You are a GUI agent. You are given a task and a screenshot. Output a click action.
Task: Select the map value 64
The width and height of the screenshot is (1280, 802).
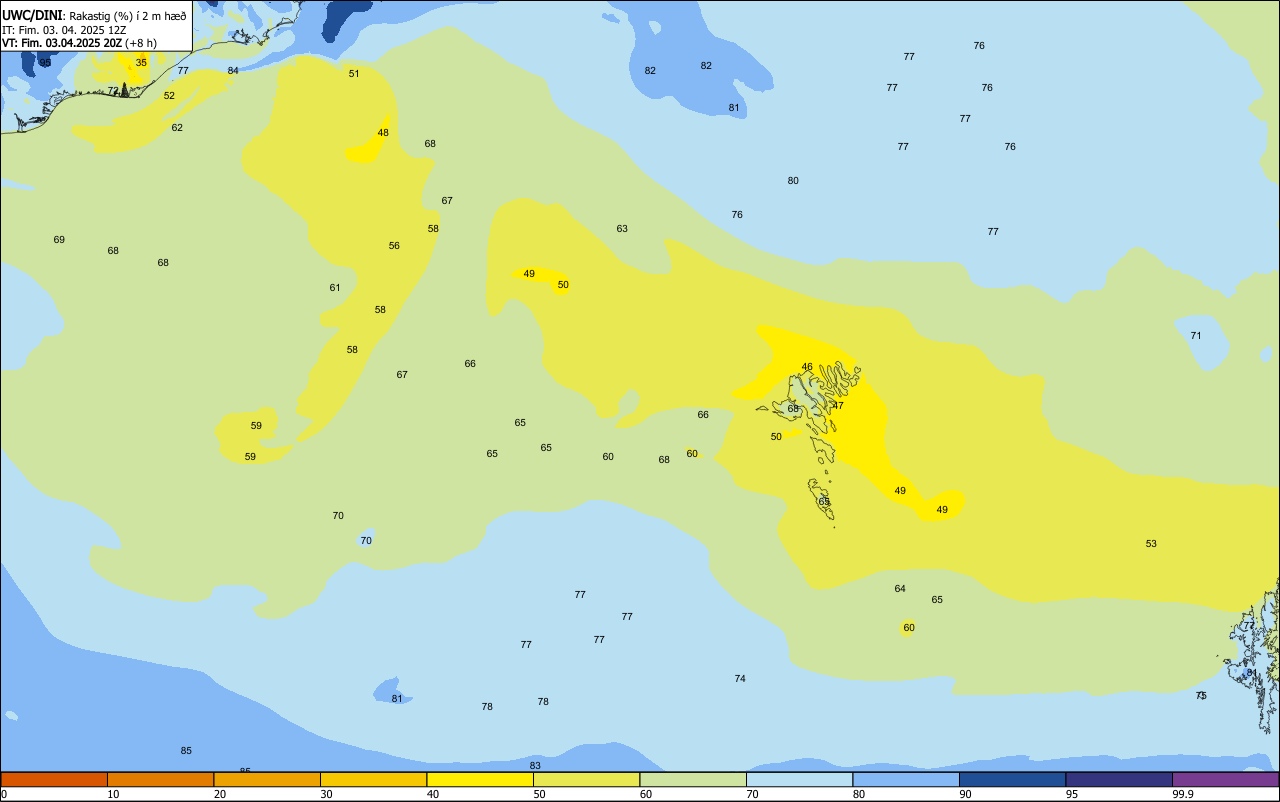[x=900, y=588]
